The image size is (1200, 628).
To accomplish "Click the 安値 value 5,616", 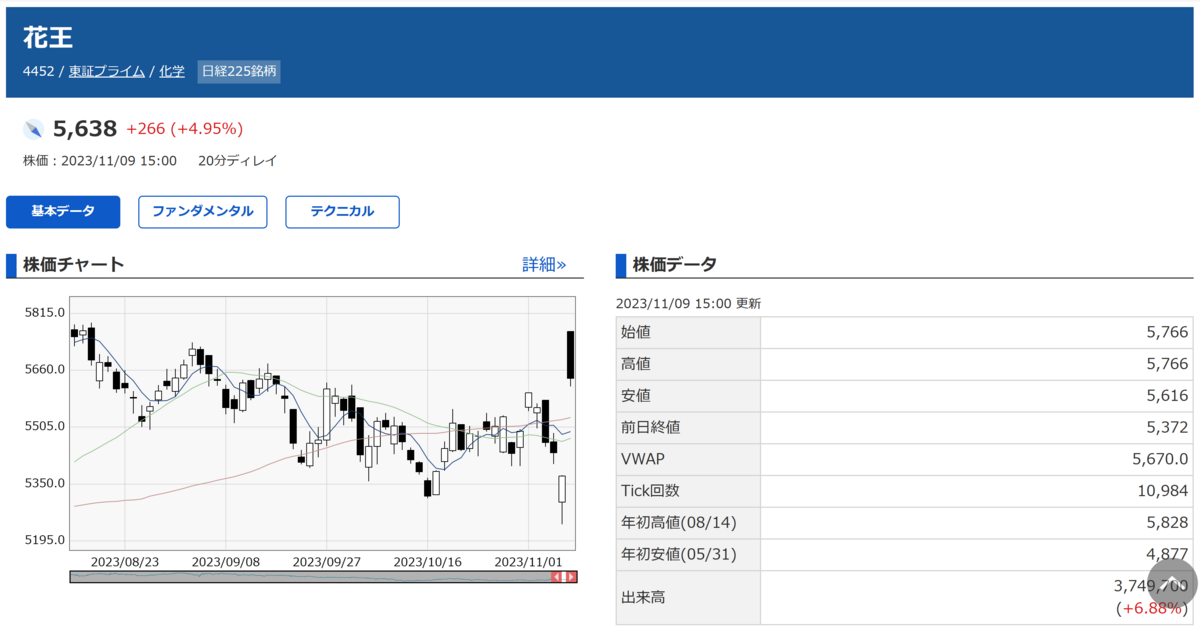I will tap(1167, 397).
